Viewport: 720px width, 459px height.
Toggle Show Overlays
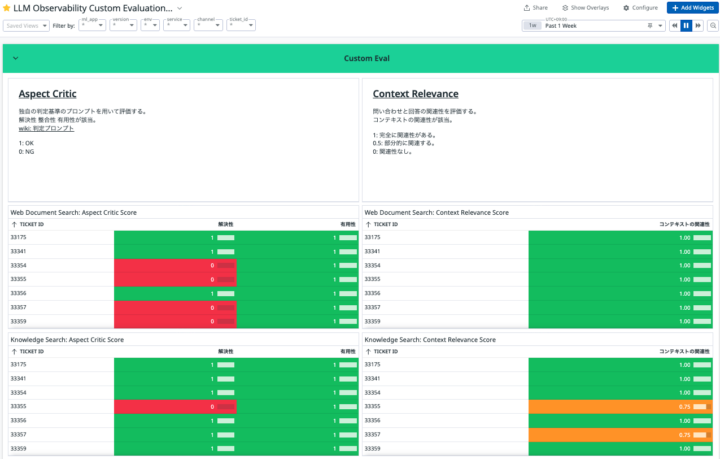pos(585,8)
